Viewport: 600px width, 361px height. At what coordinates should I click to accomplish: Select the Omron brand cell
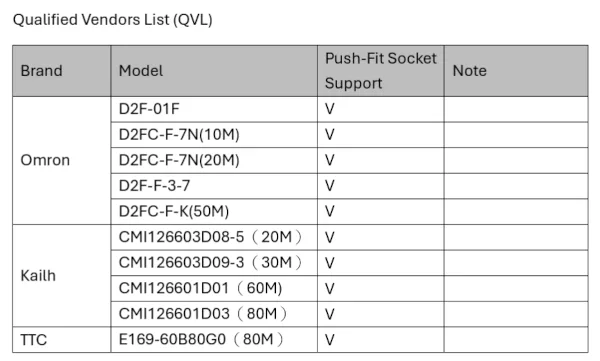click(62, 160)
